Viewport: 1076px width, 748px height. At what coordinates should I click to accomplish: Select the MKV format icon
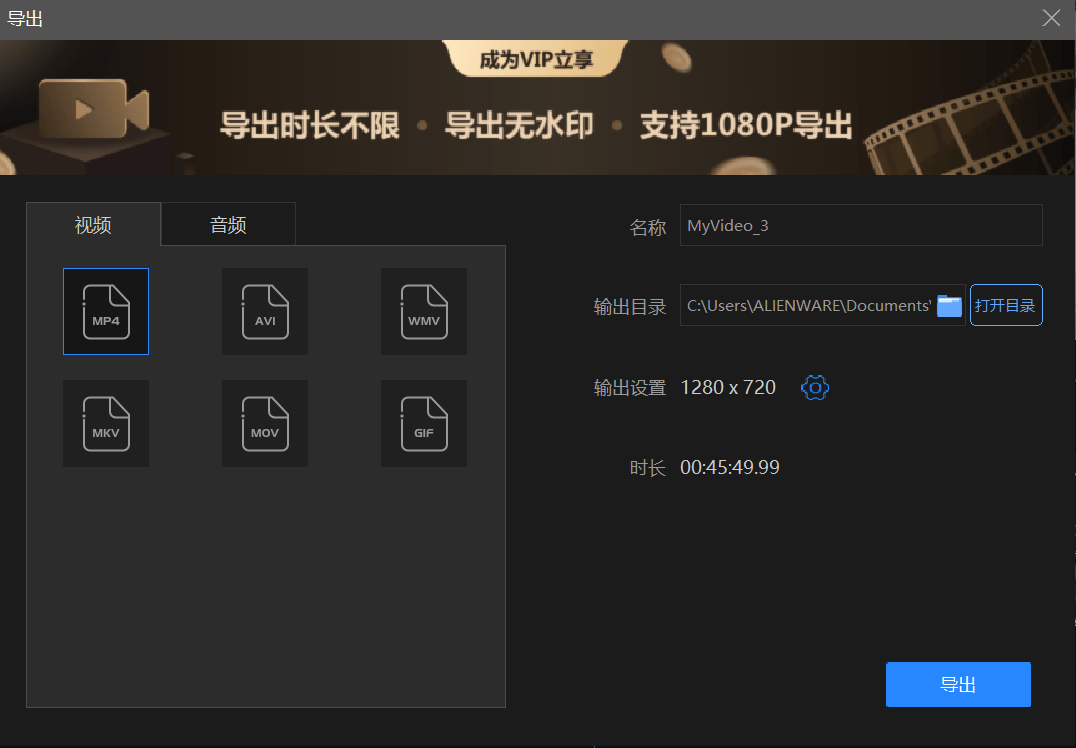[106, 423]
